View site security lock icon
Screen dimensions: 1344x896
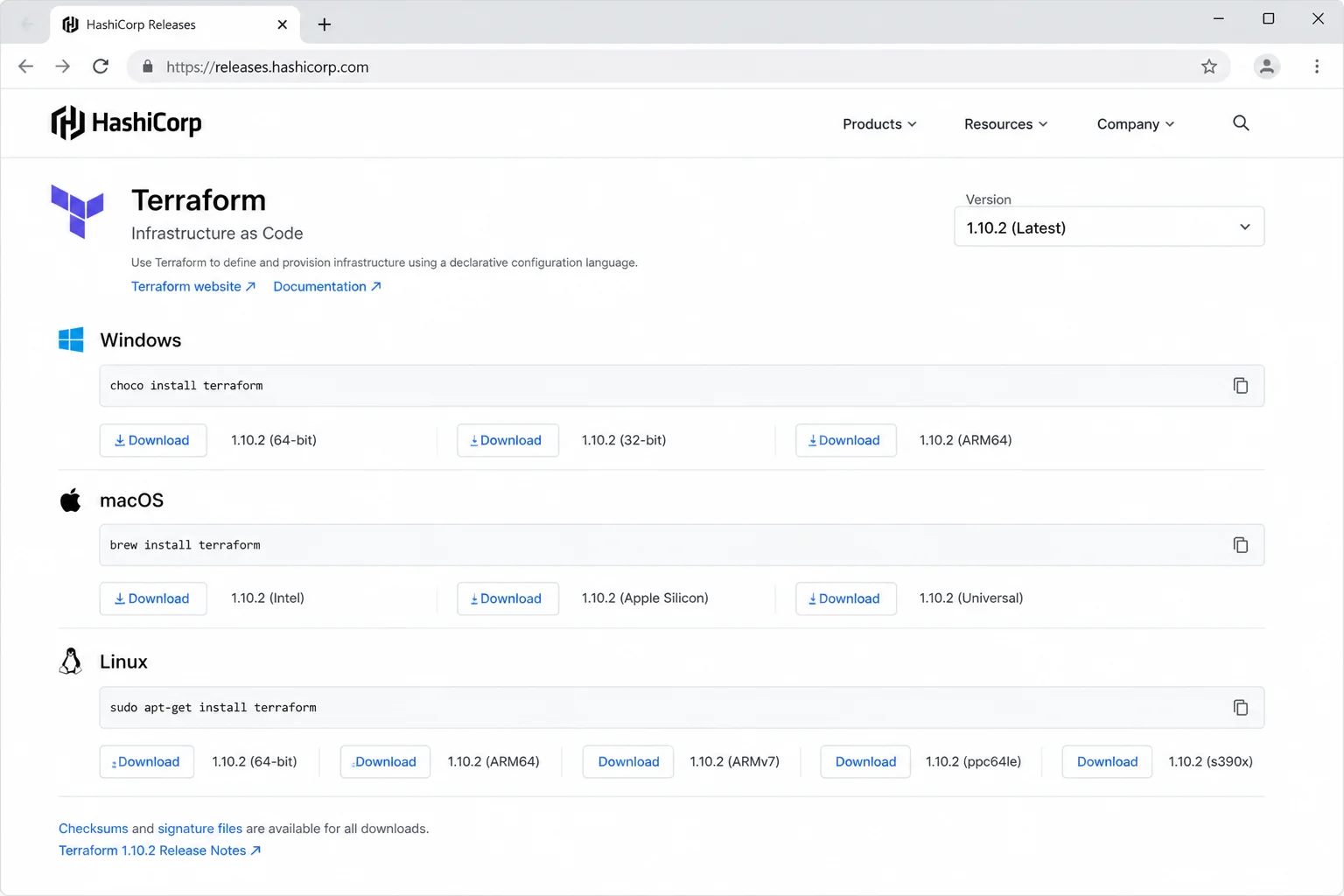(148, 66)
